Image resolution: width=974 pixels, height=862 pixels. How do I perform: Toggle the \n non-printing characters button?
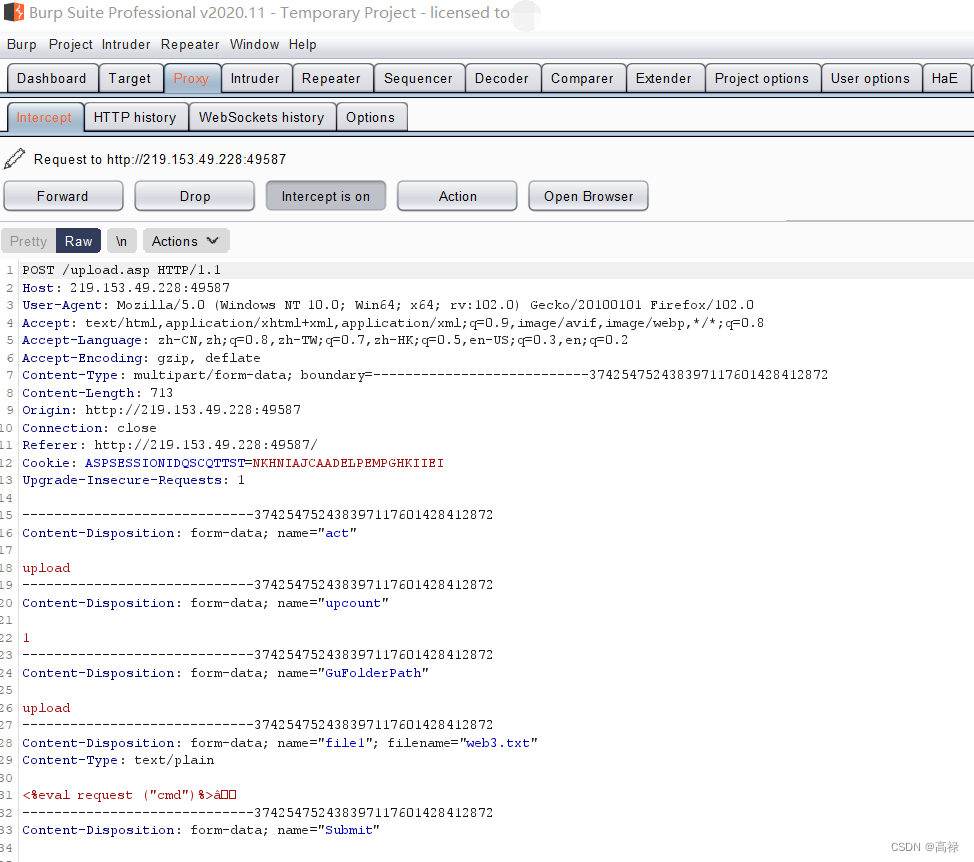pos(121,241)
